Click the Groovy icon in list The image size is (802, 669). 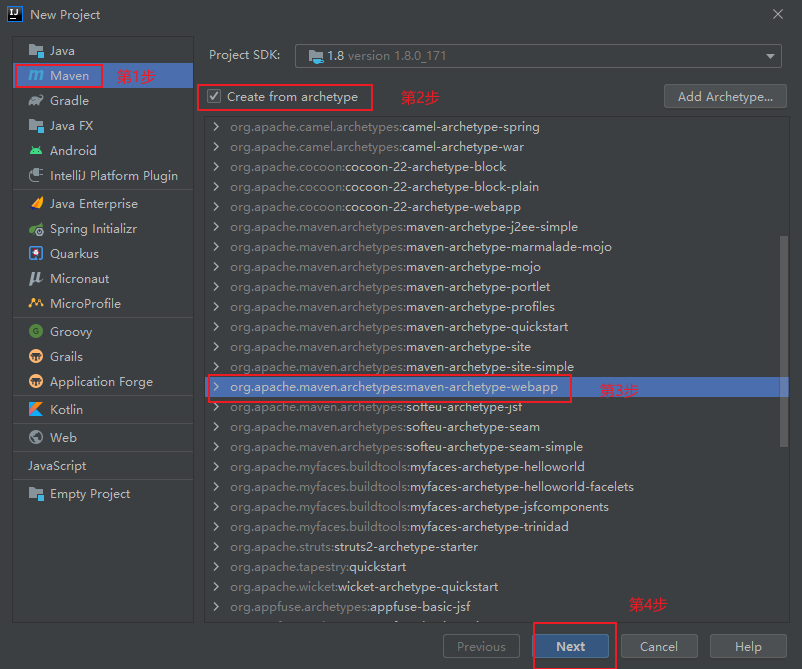coord(36,332)
